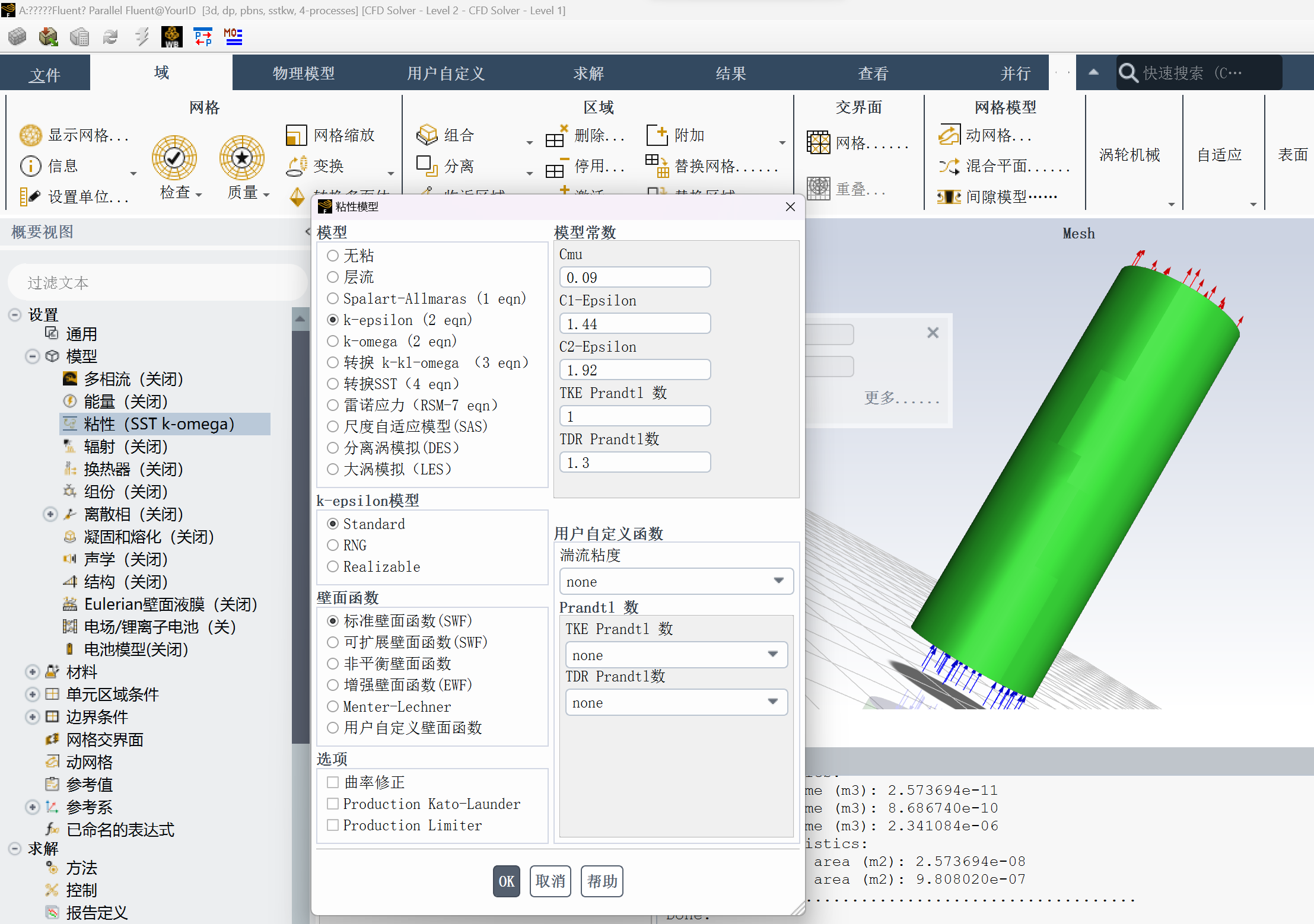Click the Display Mesh (显示网格) icon
The image size is (1314, 924).
pyautogui.click(x=30, y=135)
